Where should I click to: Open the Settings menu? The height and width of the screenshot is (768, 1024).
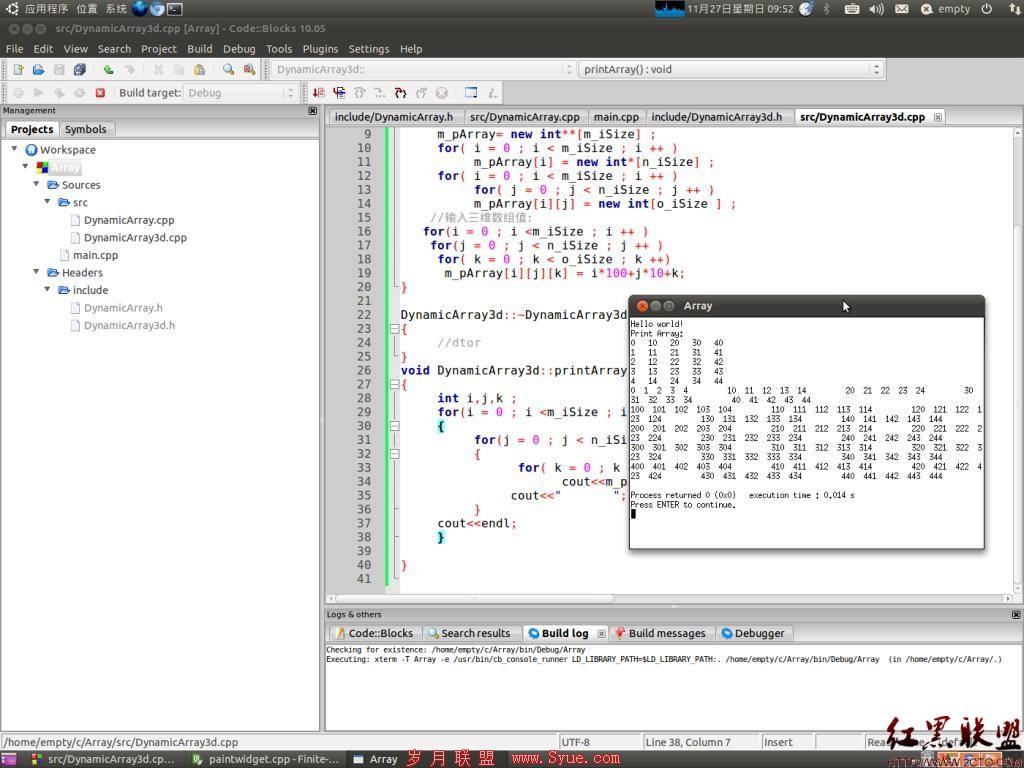coord(368,49)
